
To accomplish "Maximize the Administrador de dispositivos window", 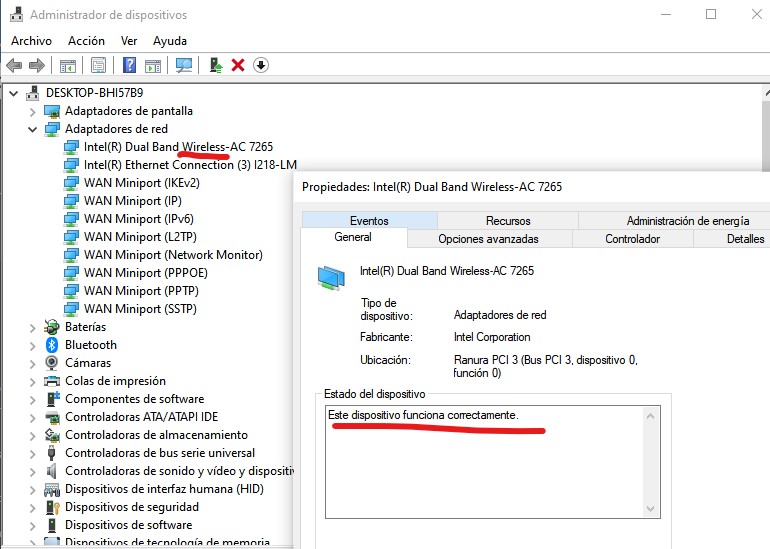I will coord(711,14).
